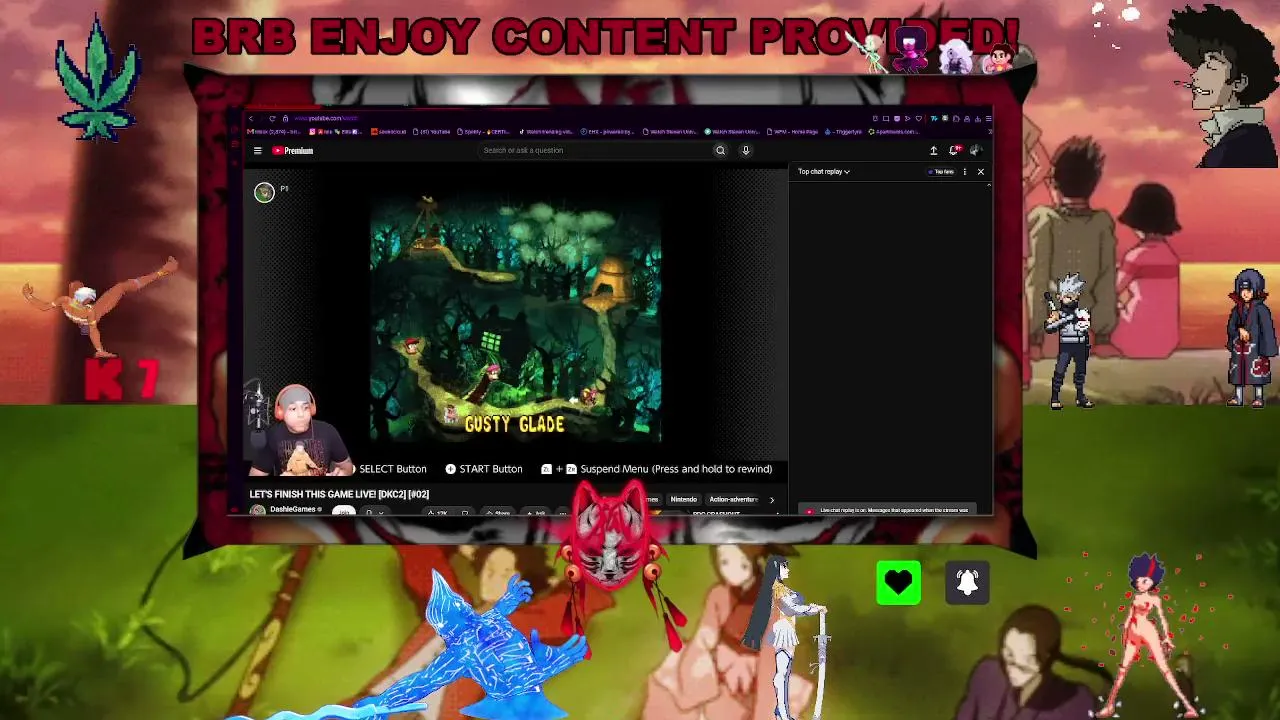Click the START Button hint in video
Image resolution: width=1280 pixels, height=720 pixels.
point(484,469)
